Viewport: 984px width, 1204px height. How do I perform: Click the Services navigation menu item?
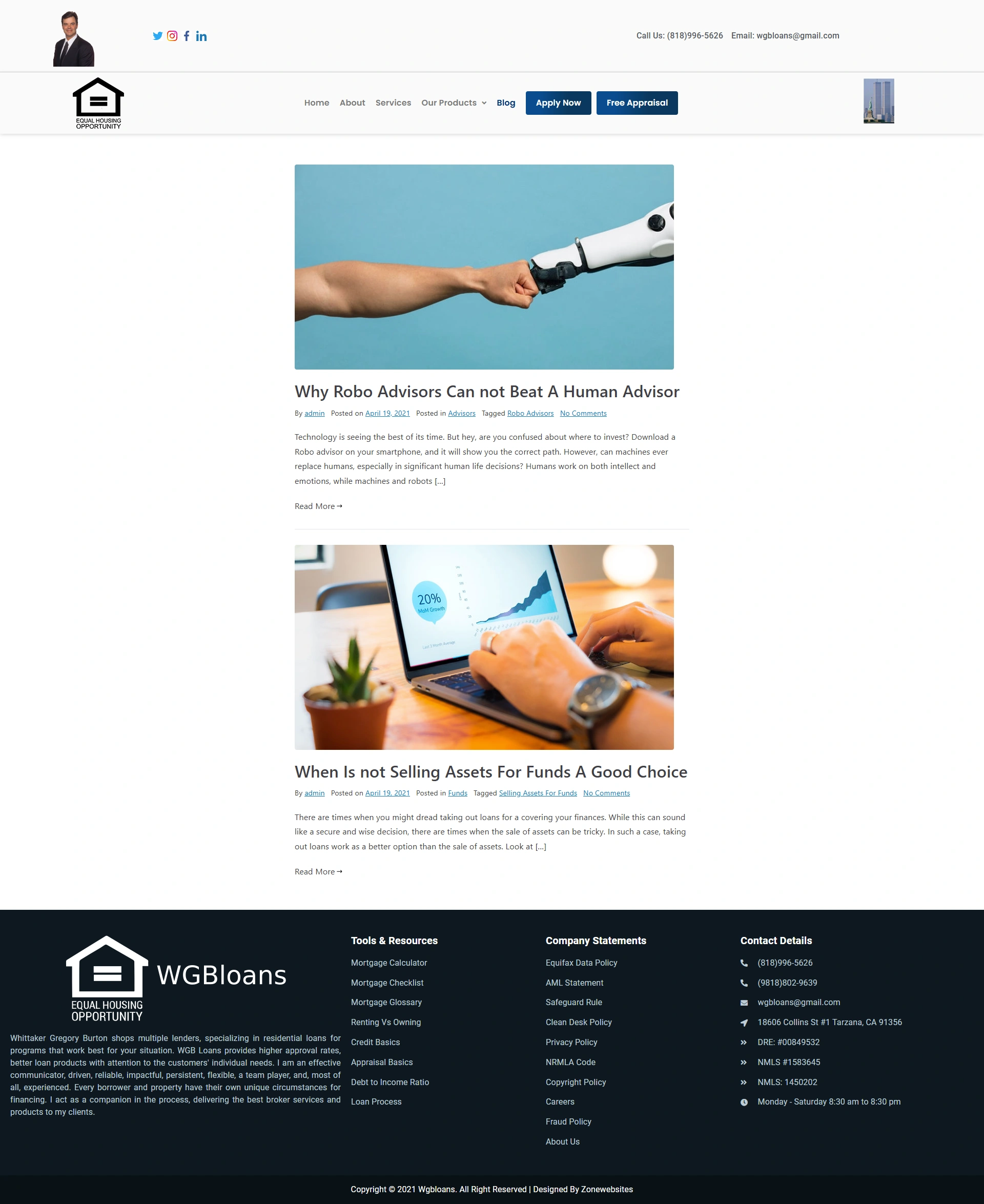393,102
